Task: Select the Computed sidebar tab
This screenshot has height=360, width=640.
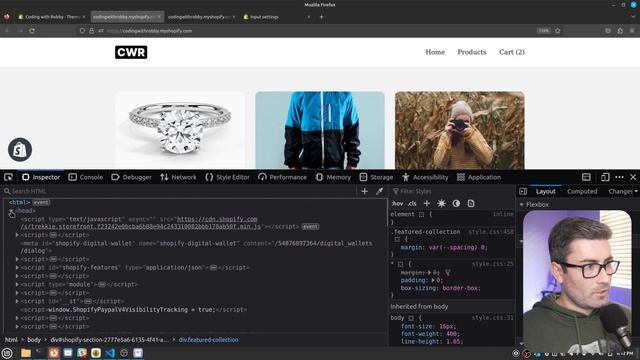Action: pos(582,191)
